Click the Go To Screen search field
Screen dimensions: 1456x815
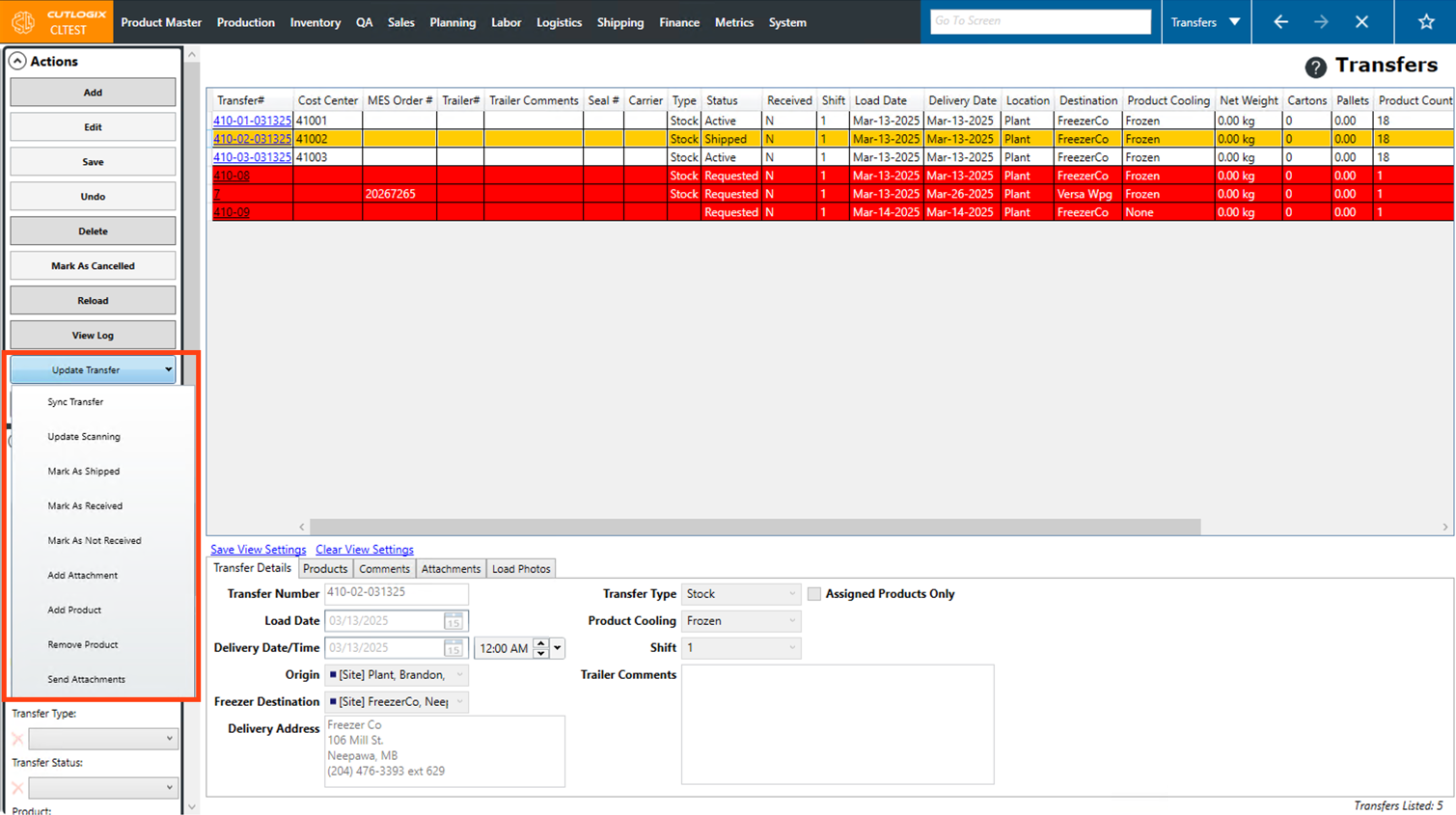pyautogui.click(x=1039, y=21)
